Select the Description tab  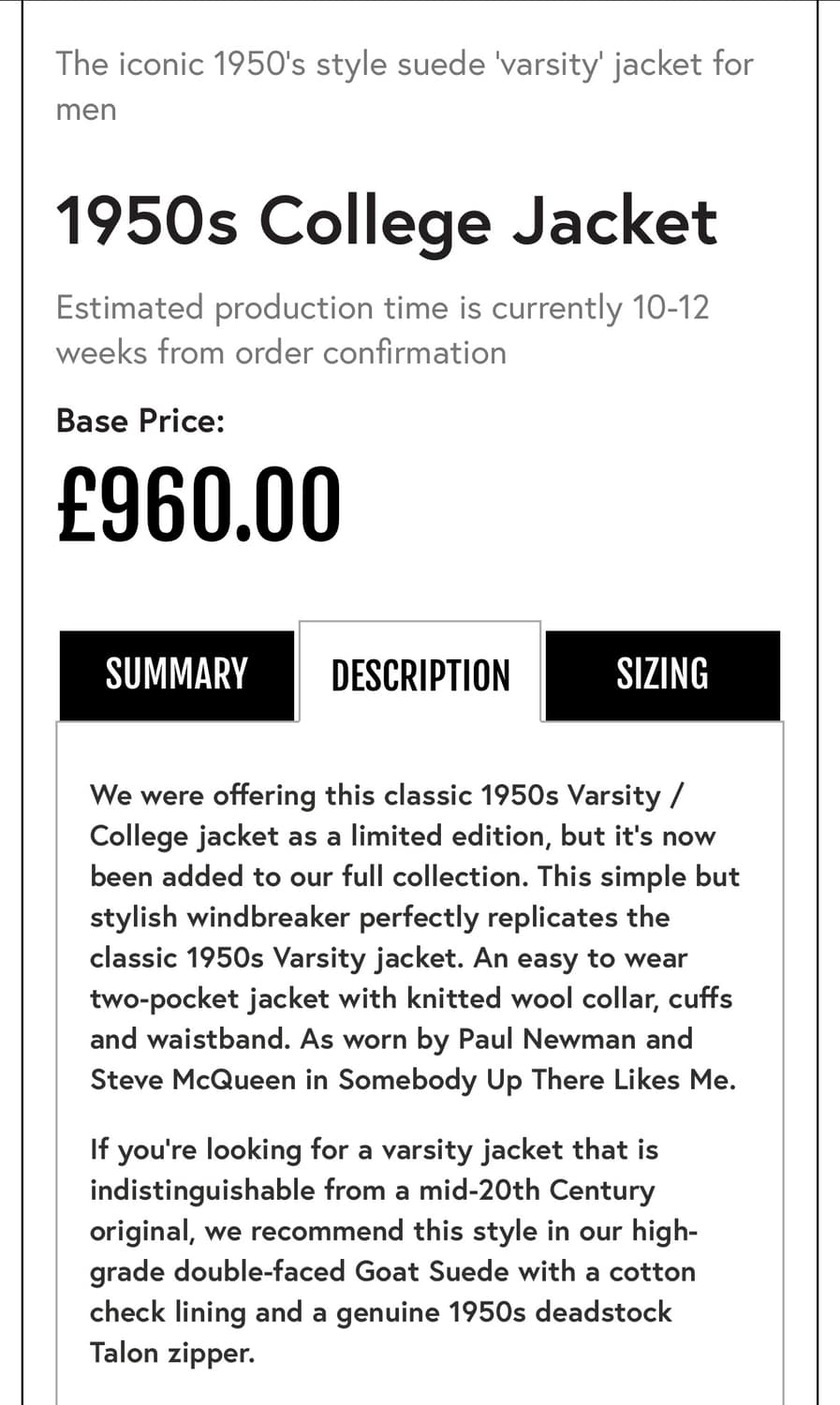click(420, 674)
